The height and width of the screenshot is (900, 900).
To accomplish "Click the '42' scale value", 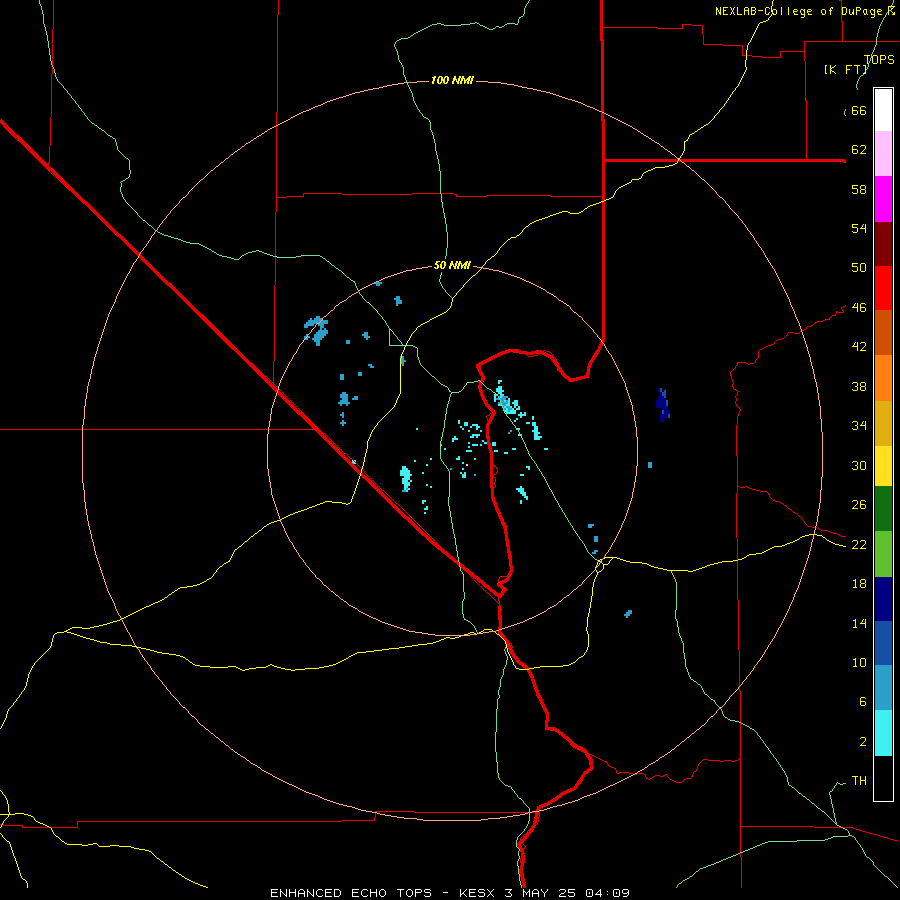I will pyautogui.click(x=859, y=347).
